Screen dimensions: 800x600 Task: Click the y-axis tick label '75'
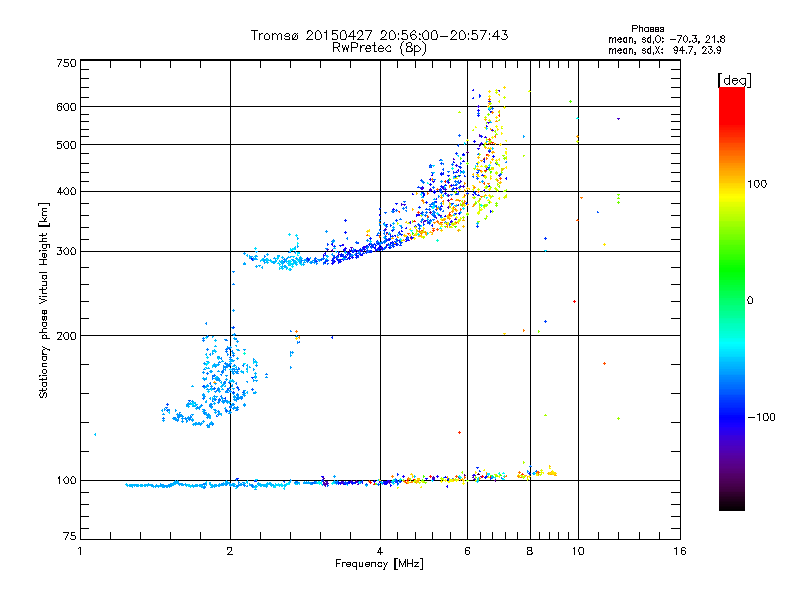pos(69,536)
